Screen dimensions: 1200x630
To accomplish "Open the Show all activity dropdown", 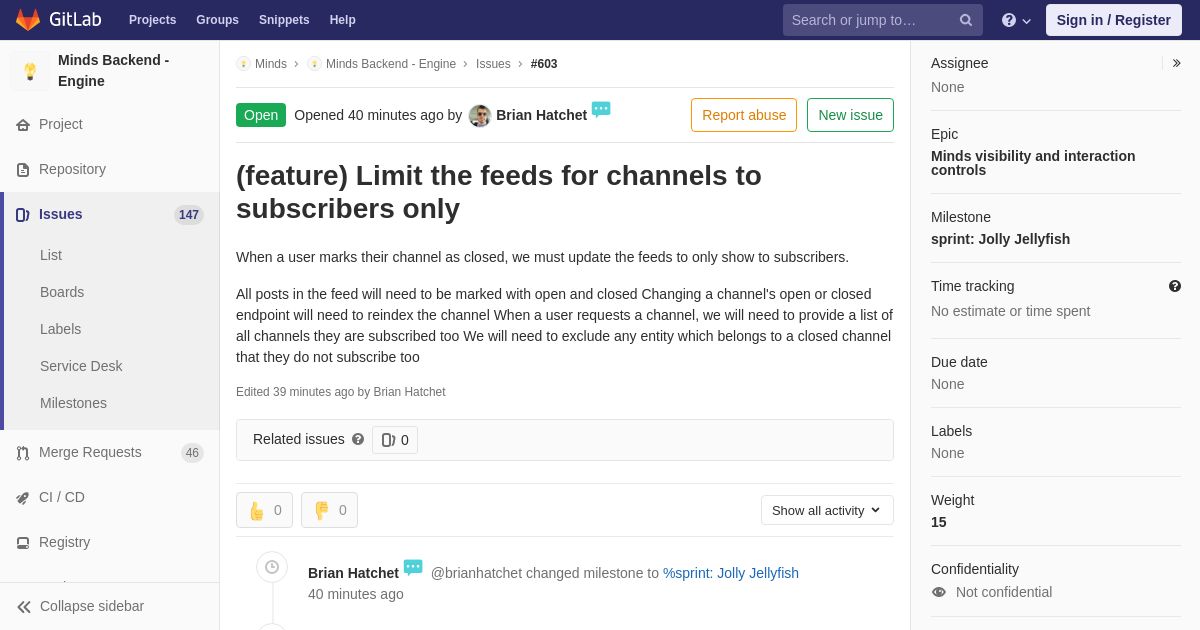I will [827, 510].
